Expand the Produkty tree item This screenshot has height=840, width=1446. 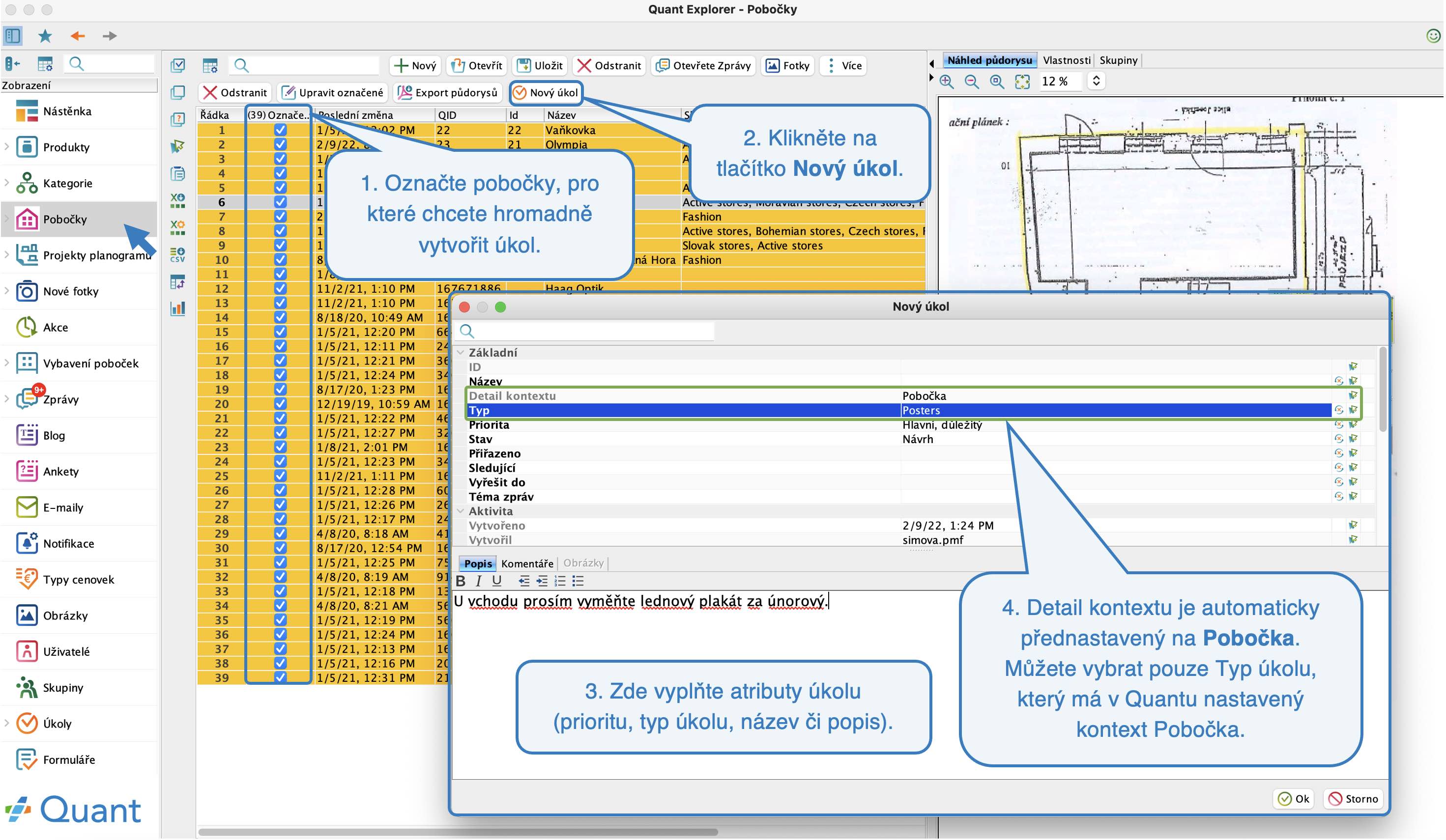pyautogui.click(x=6, y=147)
